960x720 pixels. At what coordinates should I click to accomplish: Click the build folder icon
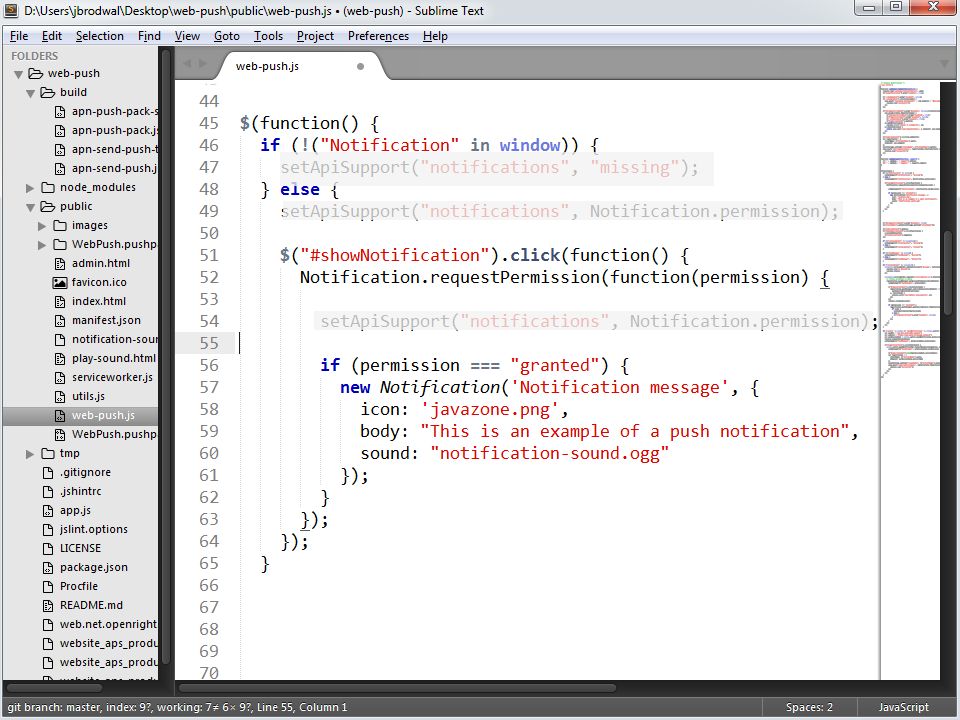pyautogui.click(x=48, y=92)
